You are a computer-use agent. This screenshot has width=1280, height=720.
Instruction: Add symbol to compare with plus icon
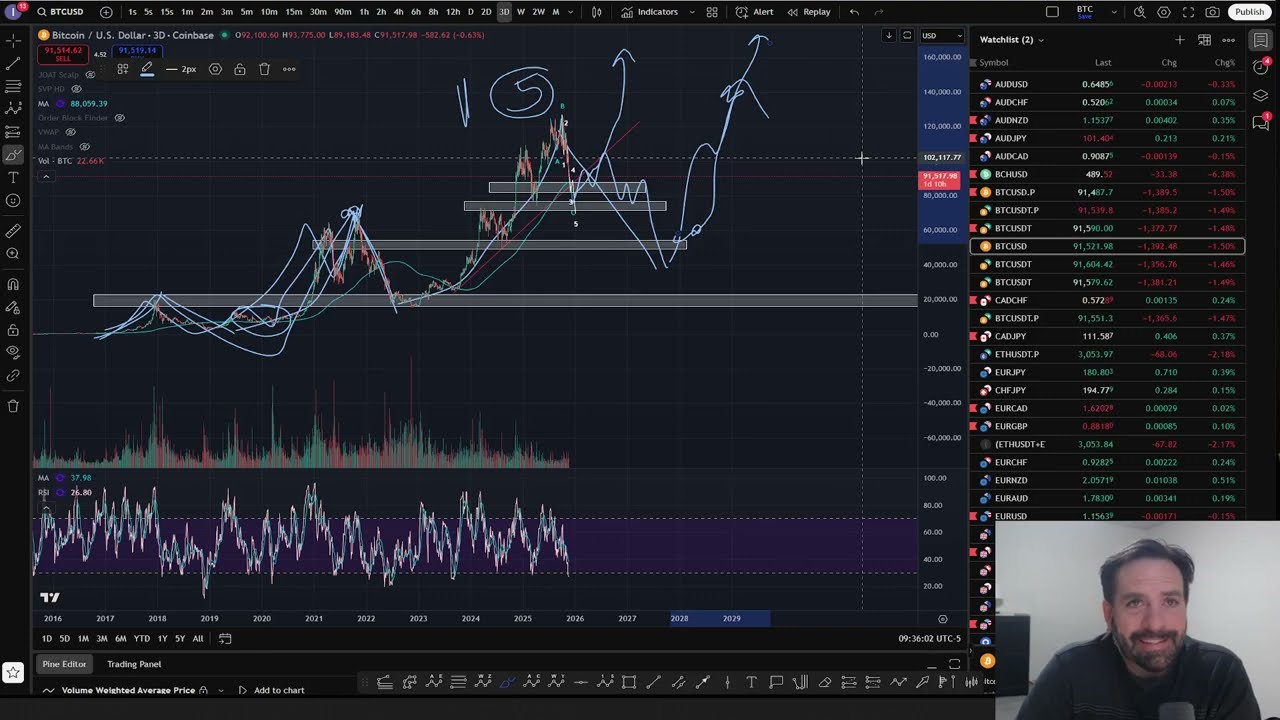[106, 12]
